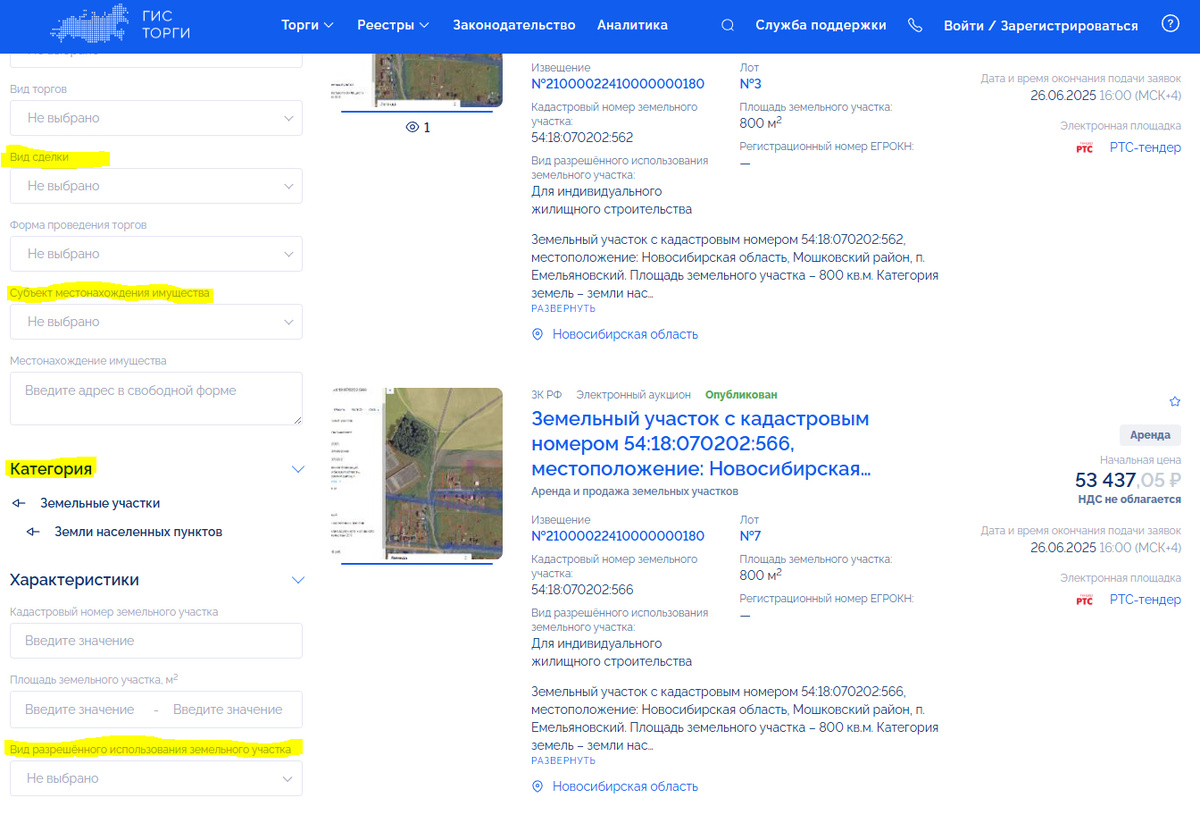Image resolution: width=1200 pixels, height=823 pixels.
Task: Go to the Аналитика page
Action: [632, 25]
